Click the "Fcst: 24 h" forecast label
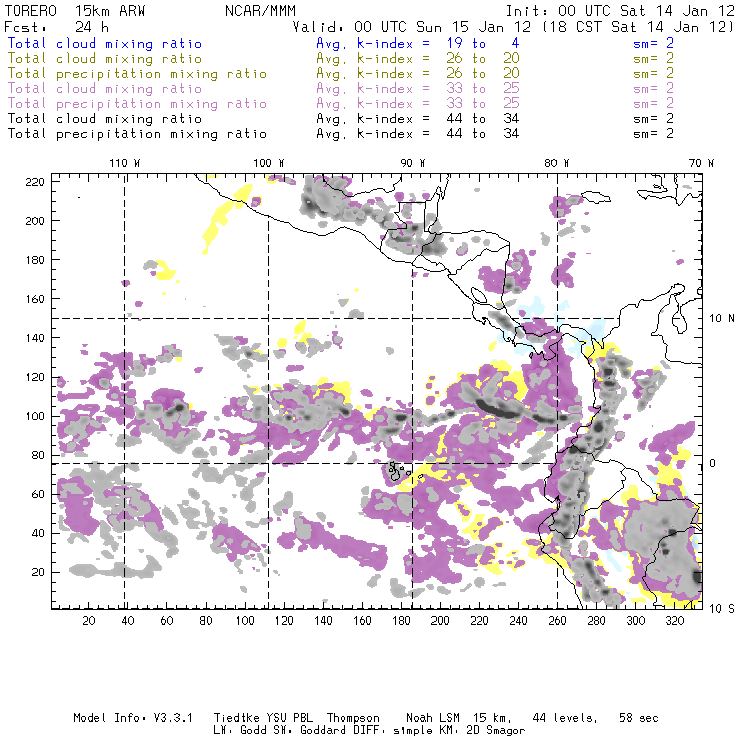This screenshot has height=740, width=740. 56,26
